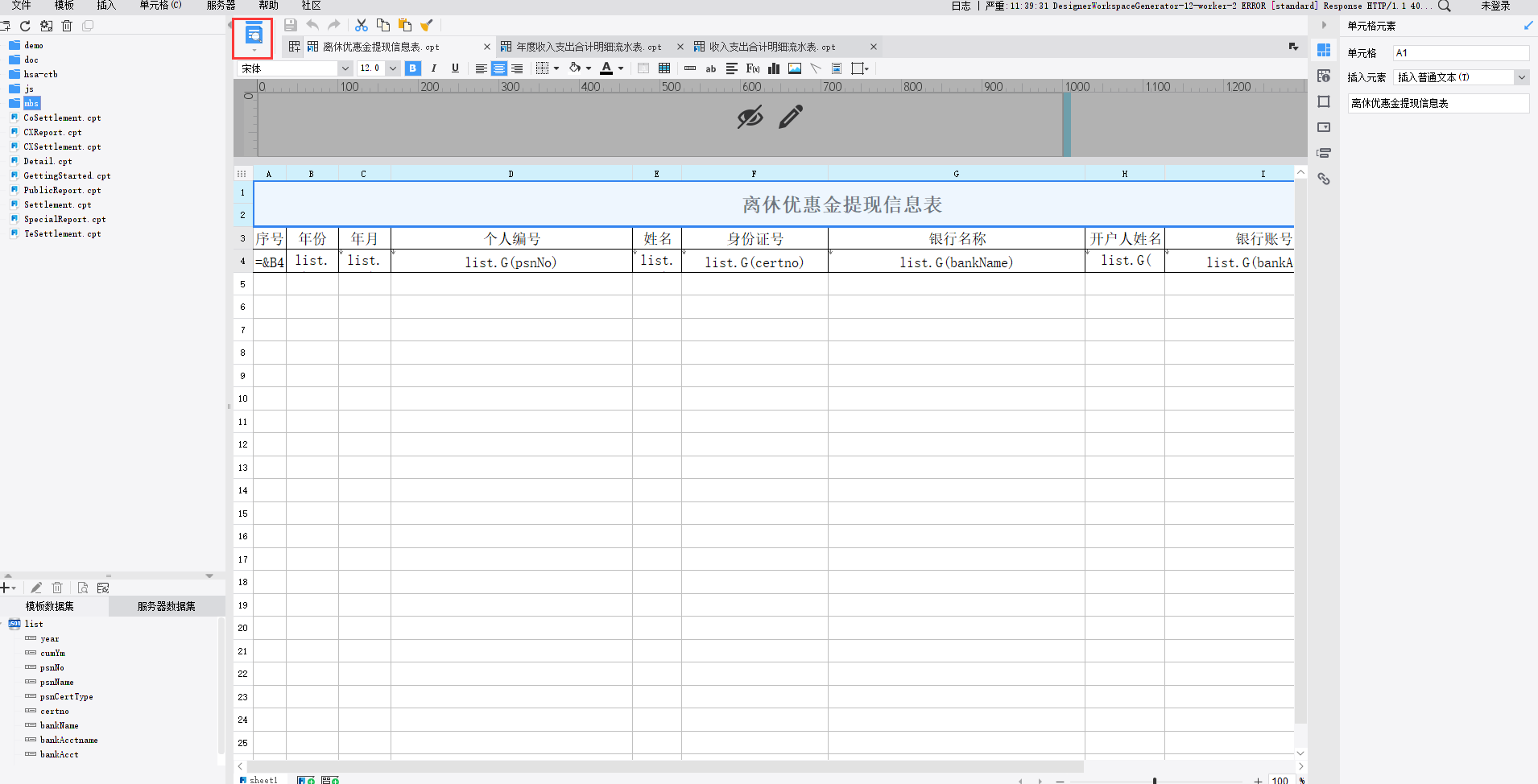Click the undo arrow icon

click(312, 25)
